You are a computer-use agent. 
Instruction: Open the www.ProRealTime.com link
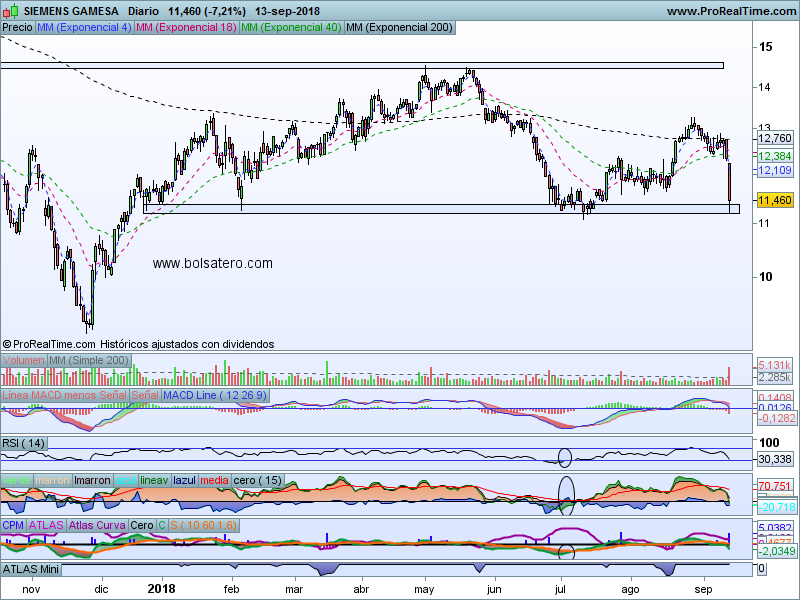(730, 11)
